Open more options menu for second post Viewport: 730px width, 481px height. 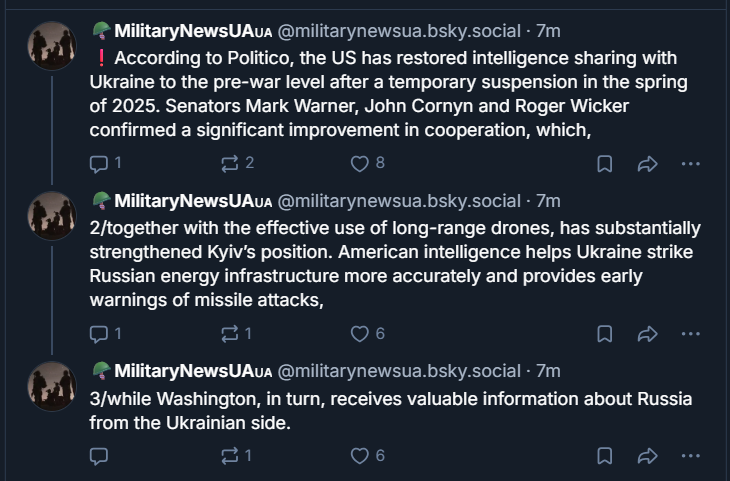click(x=690, y=334)
